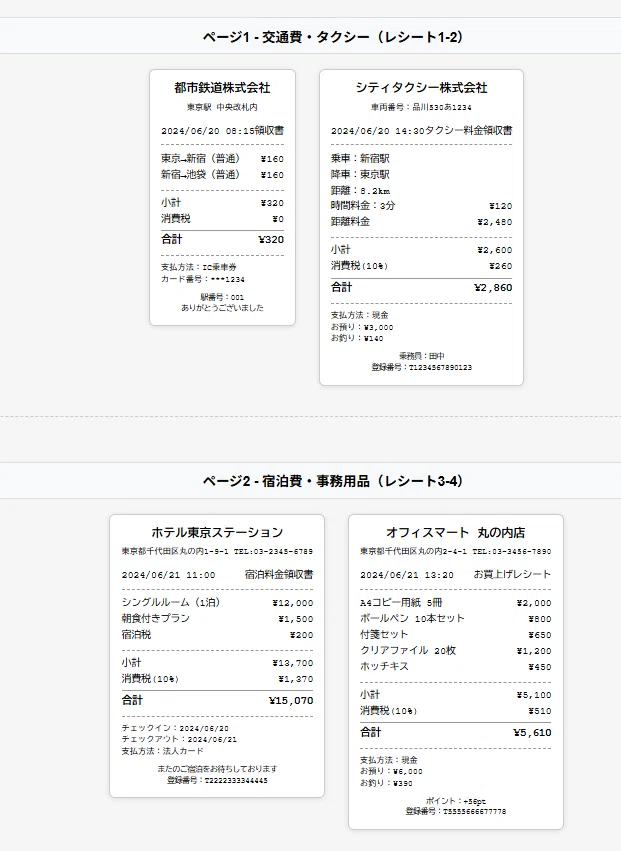Click the ページ1 交通費・タクシー heading

(x=332, y=37)
